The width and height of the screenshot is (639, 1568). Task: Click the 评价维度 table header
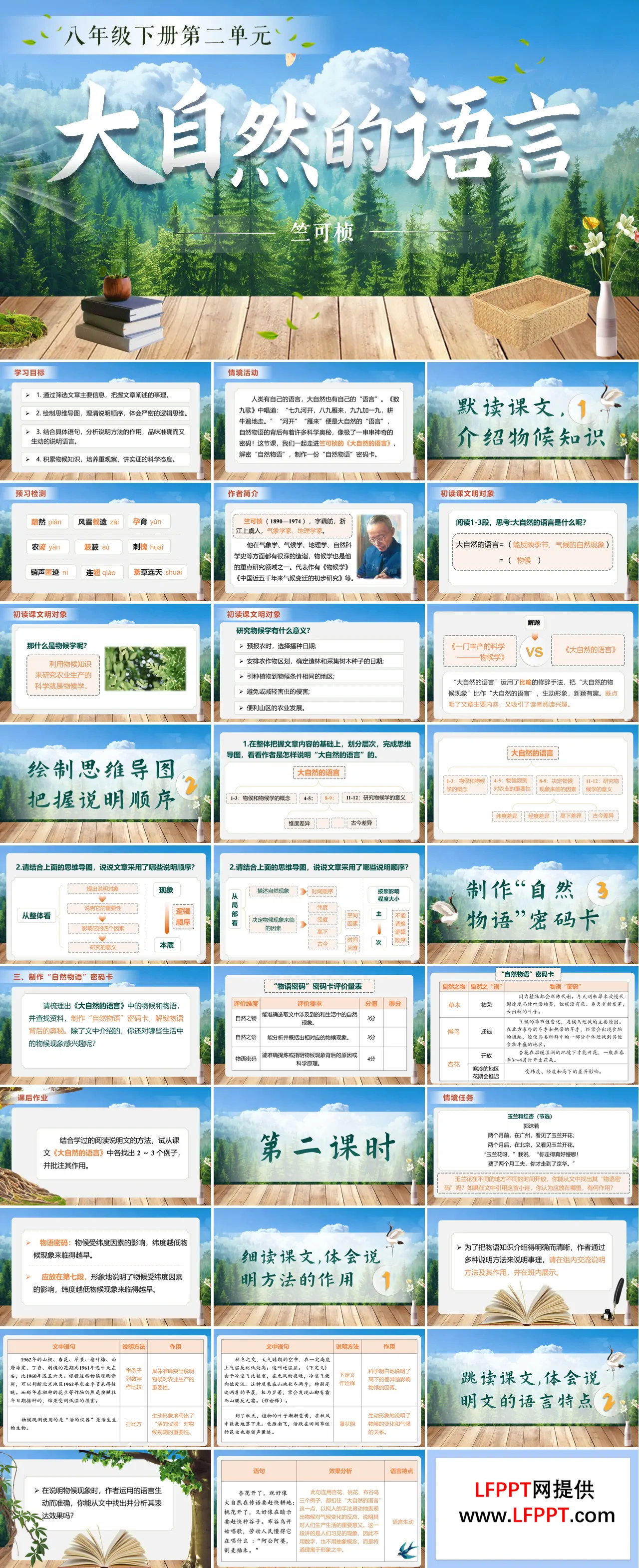click(246, 1003)
